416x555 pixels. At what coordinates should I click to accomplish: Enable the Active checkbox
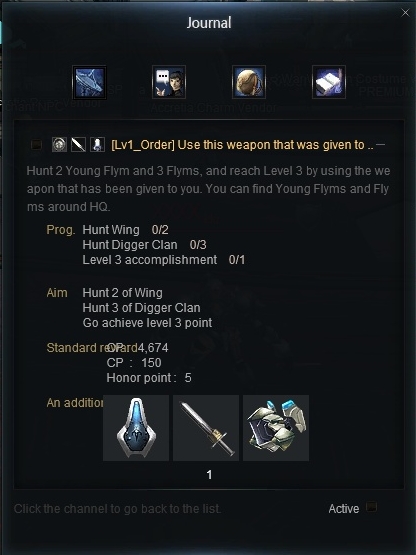[x=371, y=507]
